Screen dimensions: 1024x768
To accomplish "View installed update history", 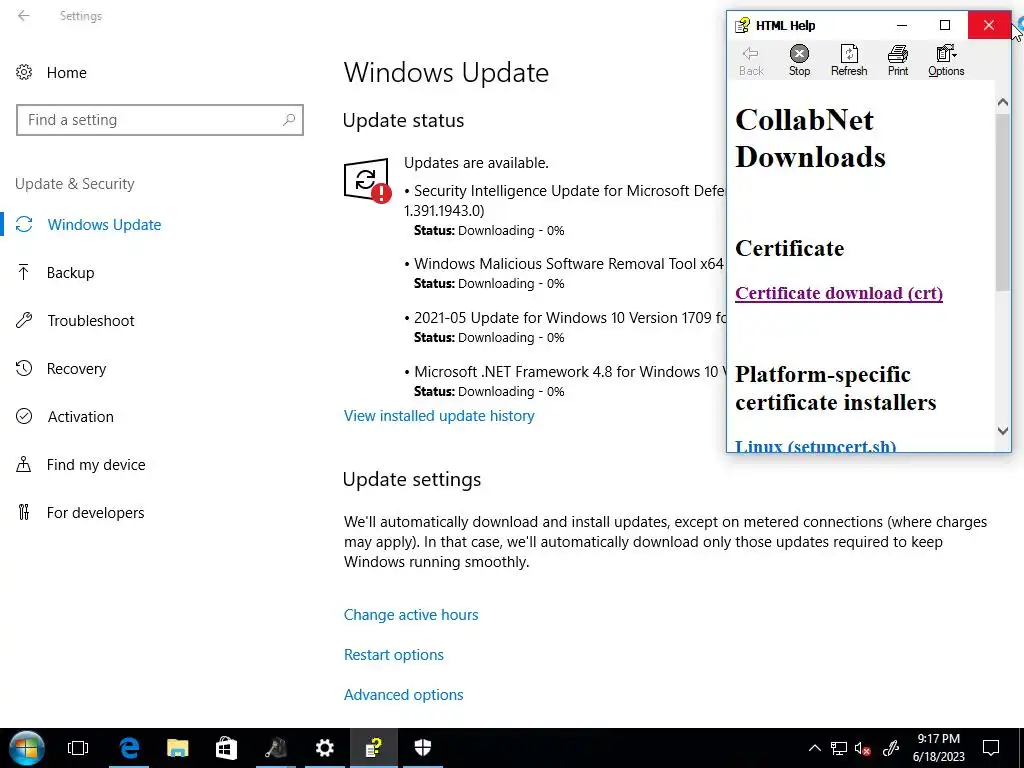I will 439,416.
